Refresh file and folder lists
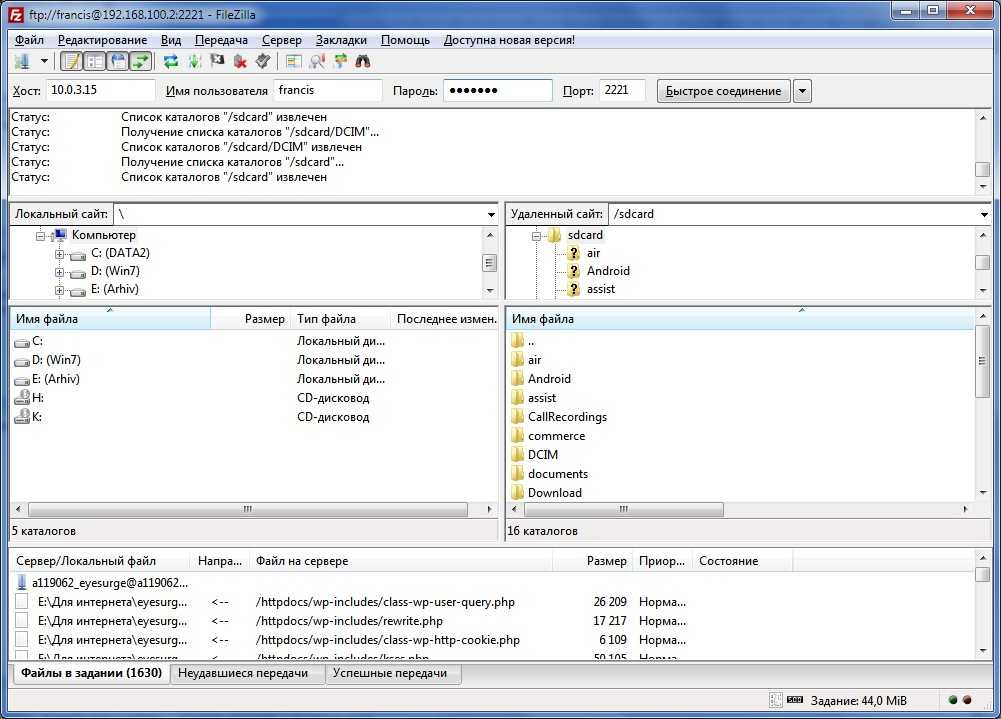 pyautogui.click(x=170, y=61)
